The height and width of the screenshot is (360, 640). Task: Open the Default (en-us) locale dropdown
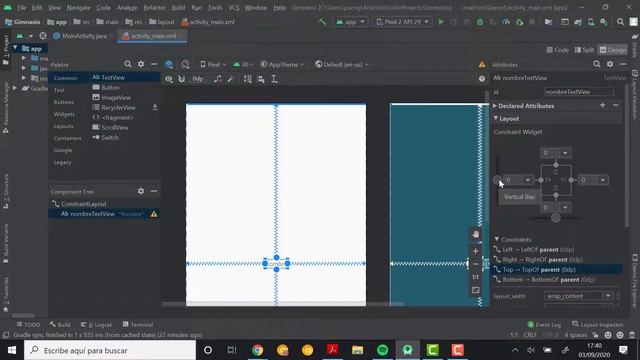click(x=342, y=64)
